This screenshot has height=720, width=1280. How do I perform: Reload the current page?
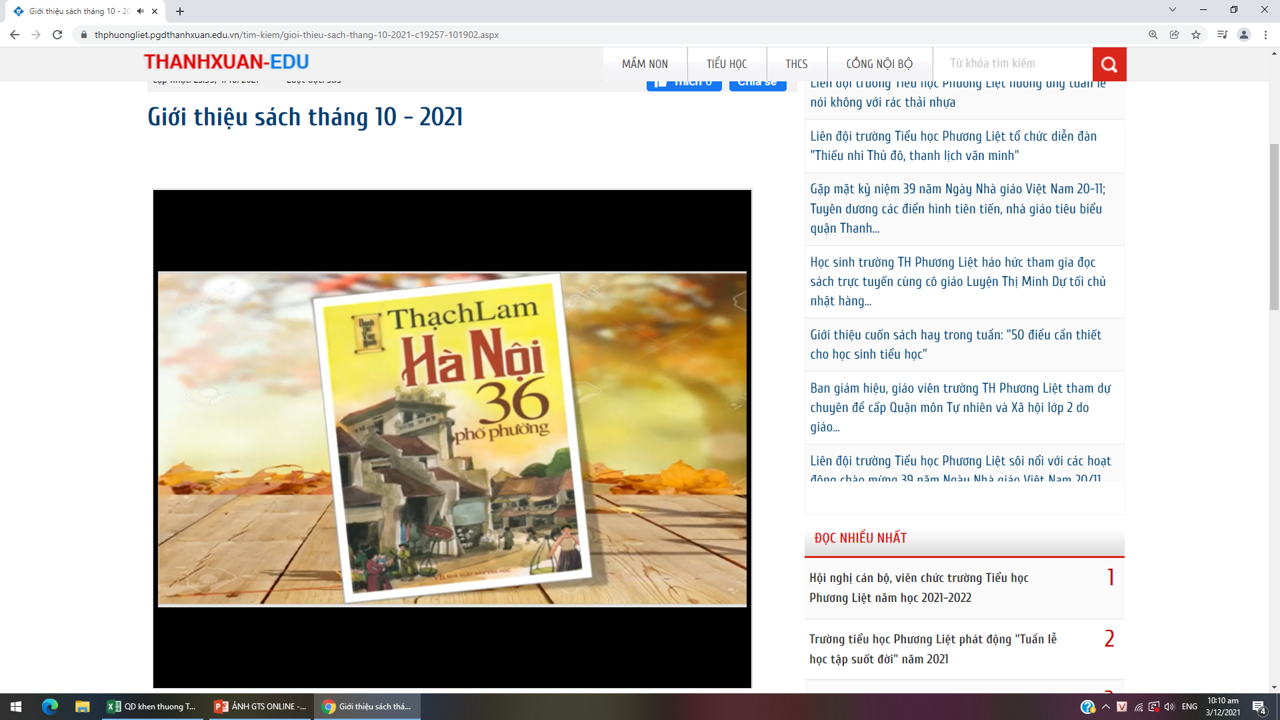click(57, 35)
